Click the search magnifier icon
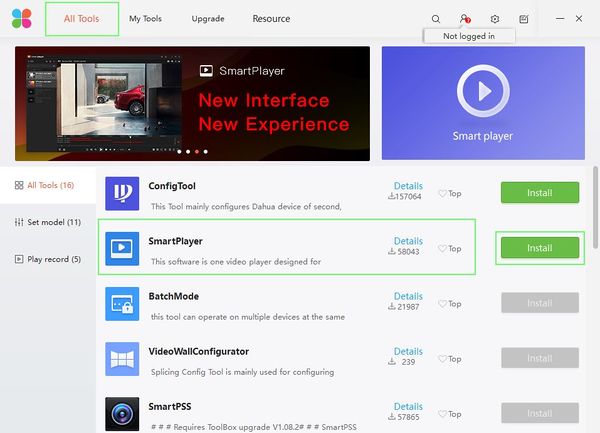This screenshot has height=433, width=600. pyautogui.click(x=435, y=19)
